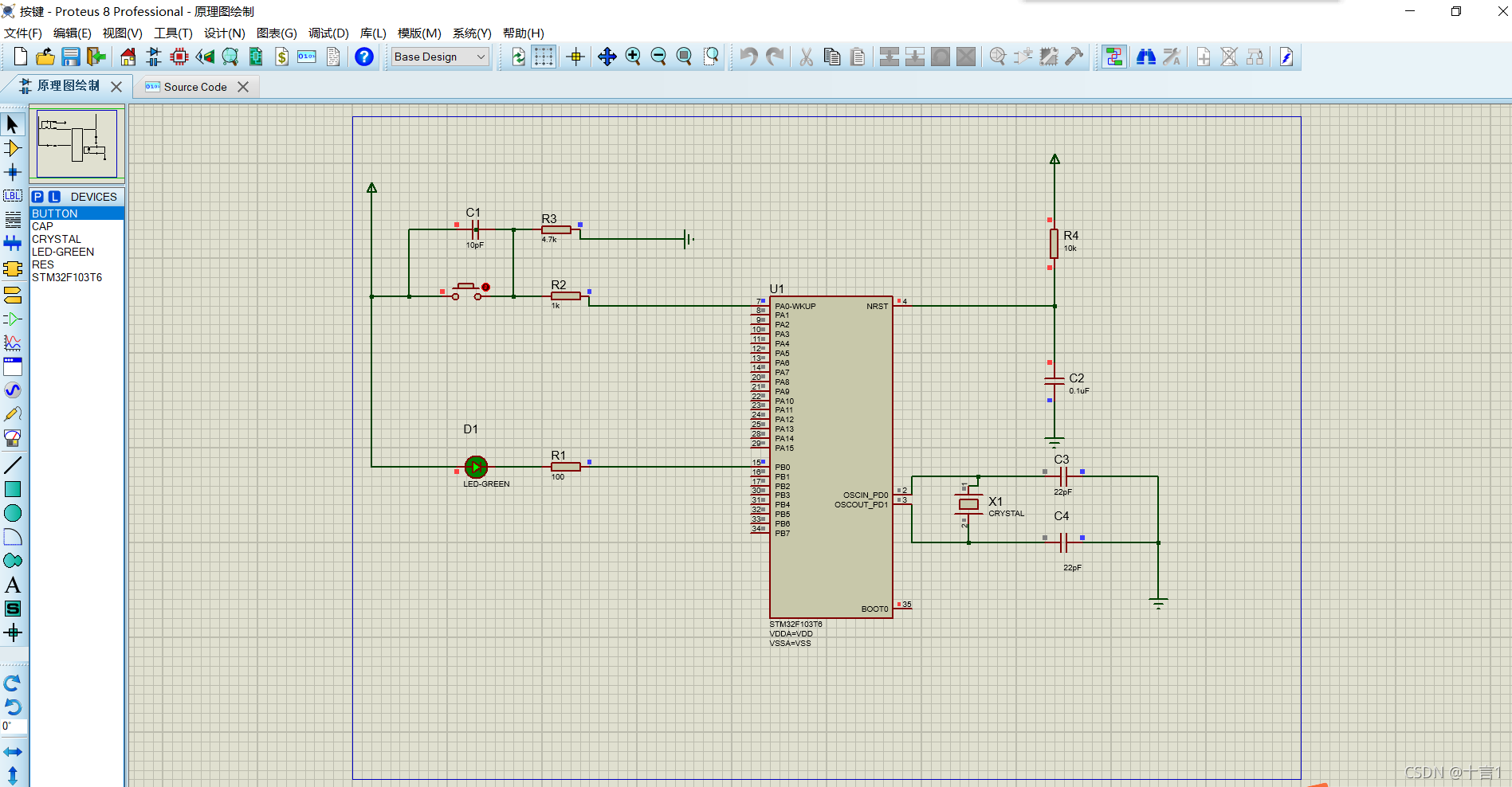This screenshot has height=787, width=1512.
Task: Click the schematic overview thumbnail
Action: click(x=77, y=143)
